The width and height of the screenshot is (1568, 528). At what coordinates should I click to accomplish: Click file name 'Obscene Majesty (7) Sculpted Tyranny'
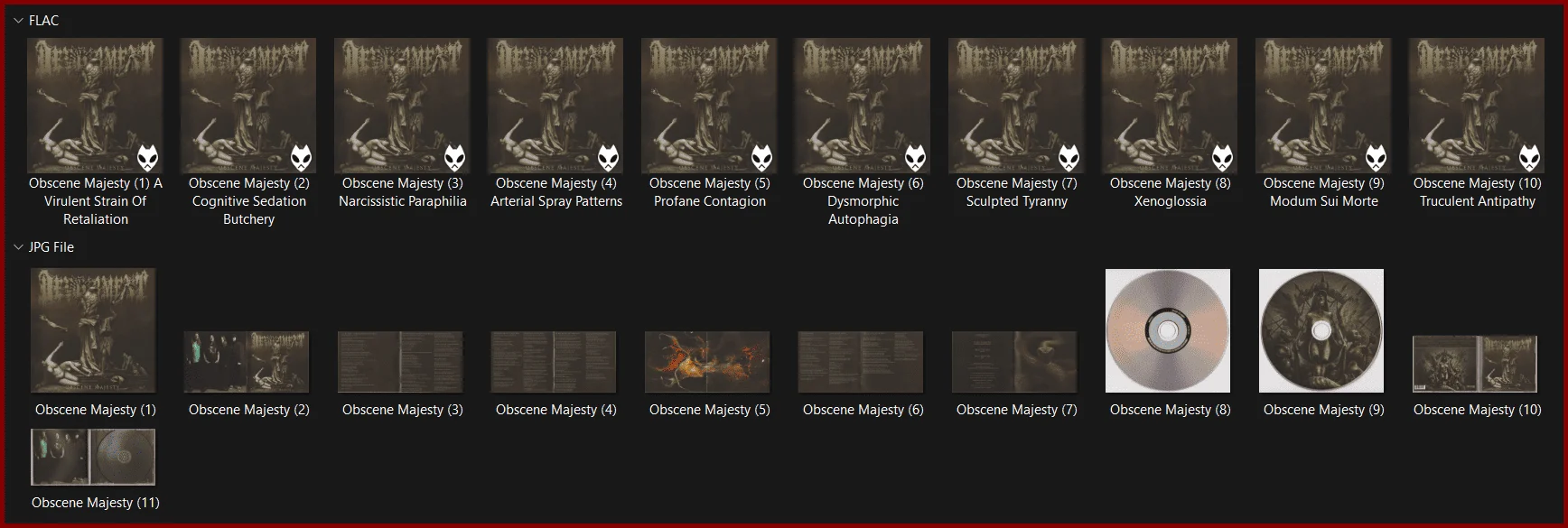(x=1017, y=192)
